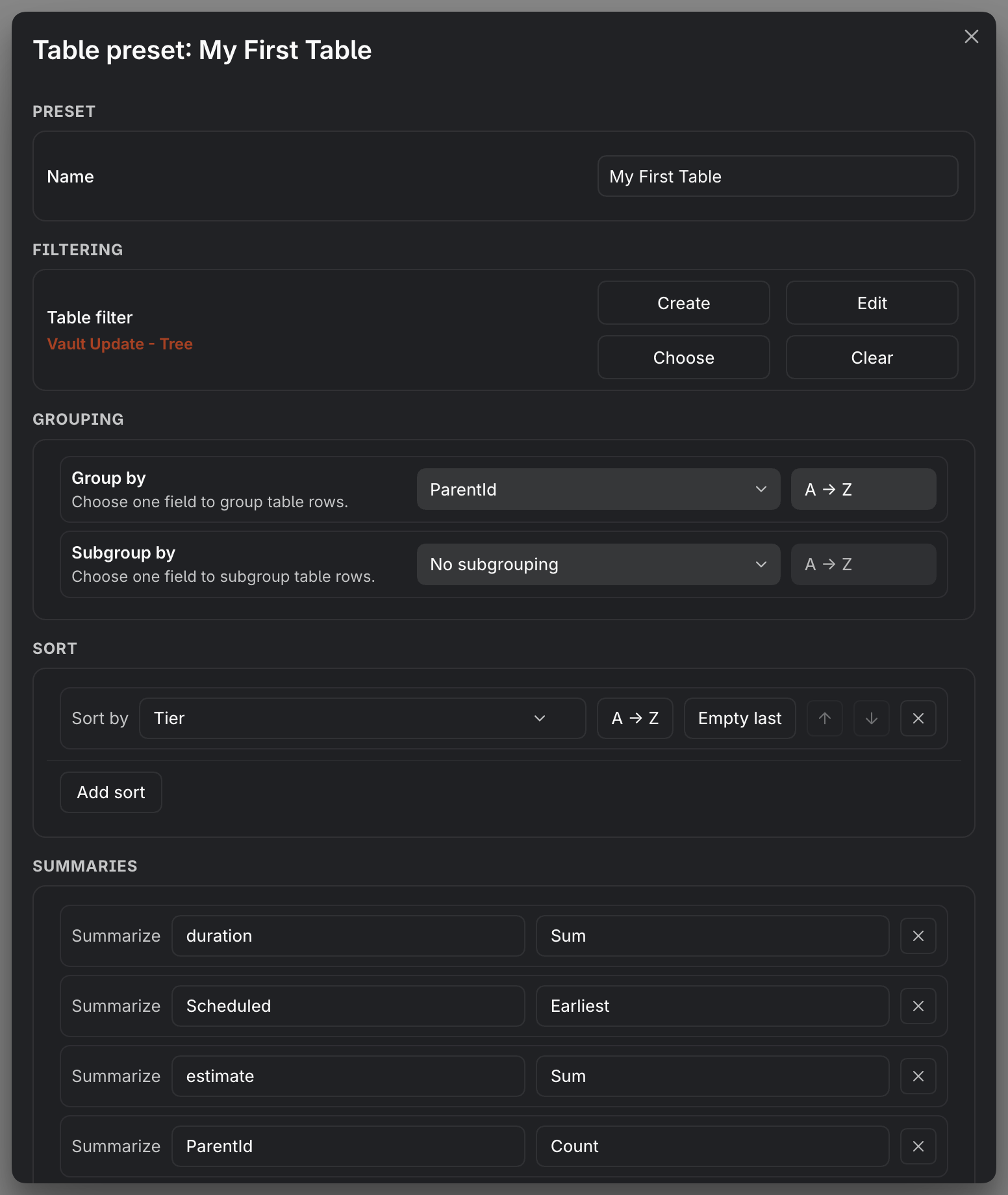Open the Group by ParentId dropdown
The height and width of the screenshot is (1195, 1008).
point(598,489)
